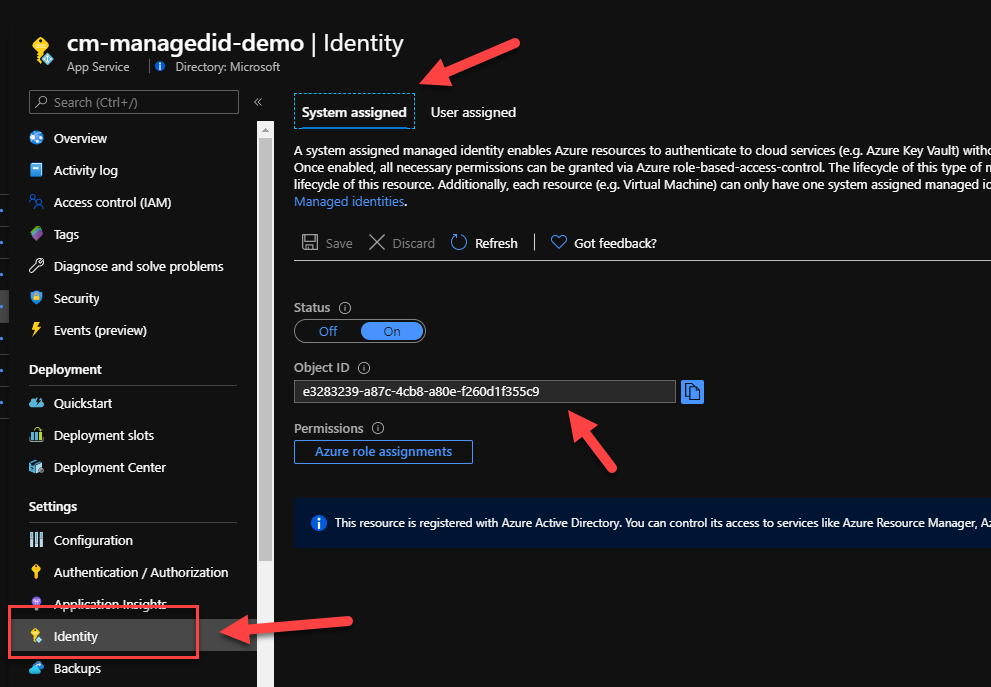Copy the Object ID to clipboard

[x=692, y=392]
